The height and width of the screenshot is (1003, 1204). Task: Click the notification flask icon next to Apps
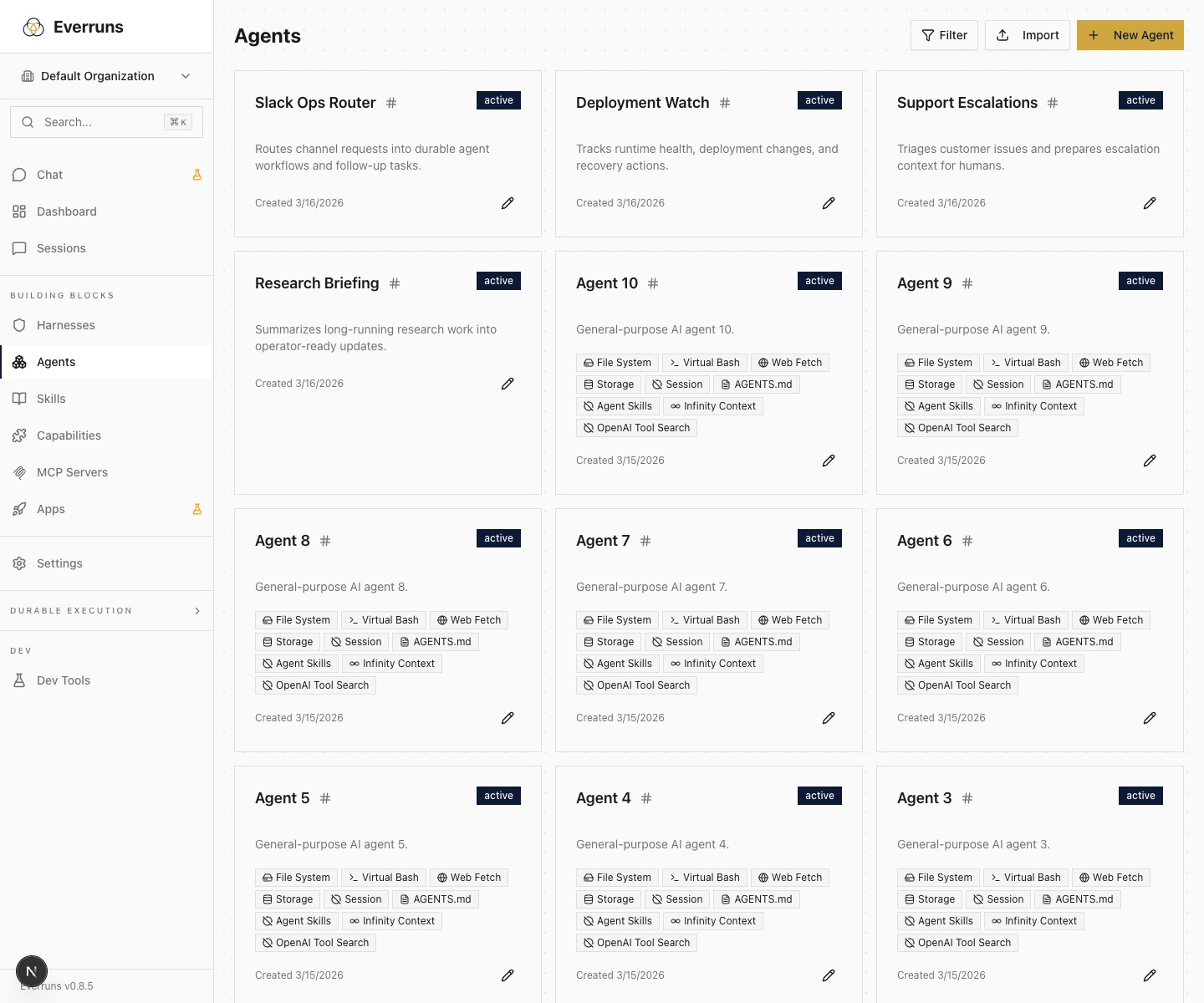pyautogui.click(x=197, y=508)
